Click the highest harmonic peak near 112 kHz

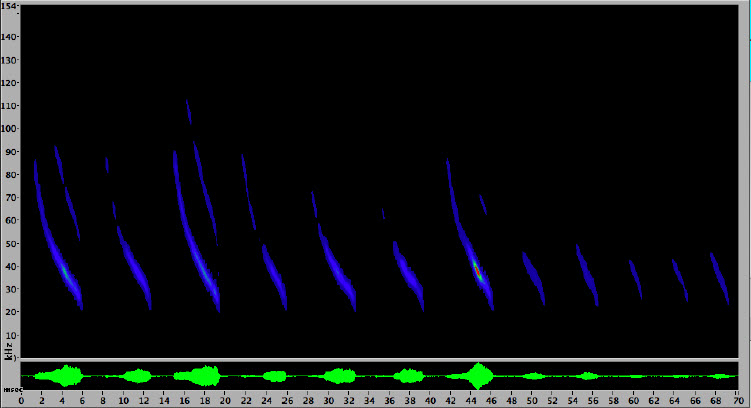click(x=188, y=111)
